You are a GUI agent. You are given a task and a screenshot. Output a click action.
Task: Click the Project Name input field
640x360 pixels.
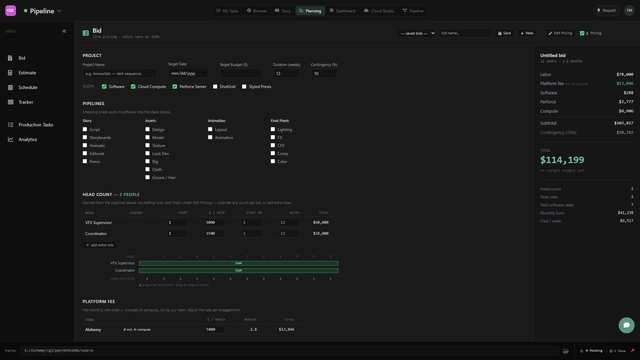click(x=120, y=73)
